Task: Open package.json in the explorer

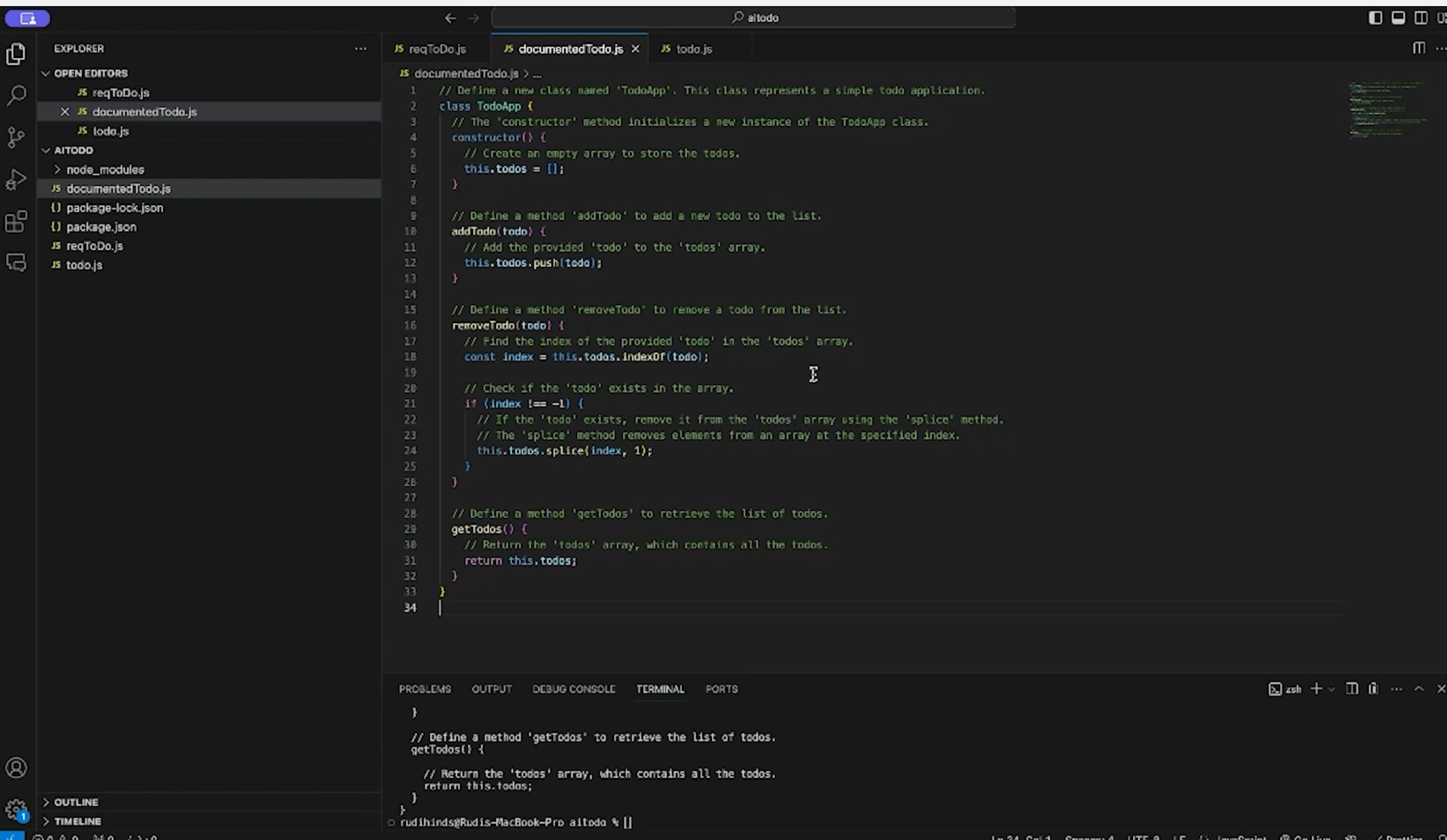Action: point(101,227)
